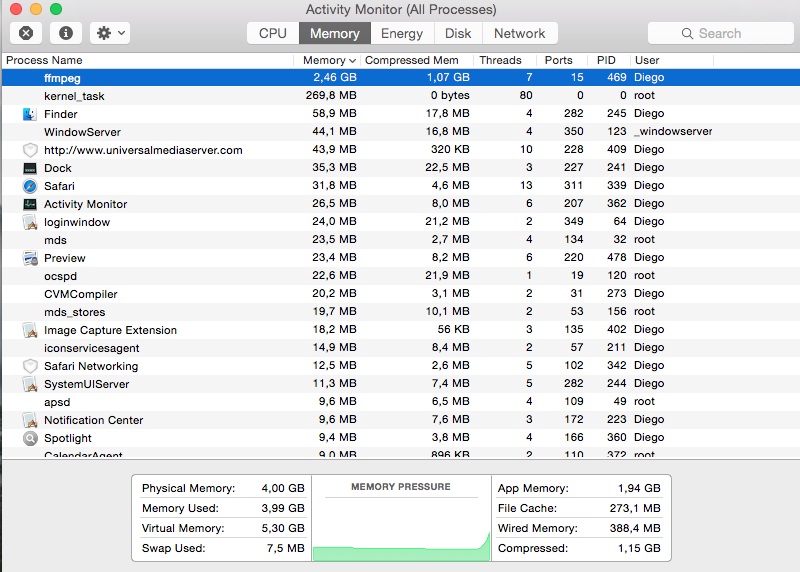Click the search magnifier icon
This screenshot has height=572, width=800.
pyautogui.click(x=687, y=33)
